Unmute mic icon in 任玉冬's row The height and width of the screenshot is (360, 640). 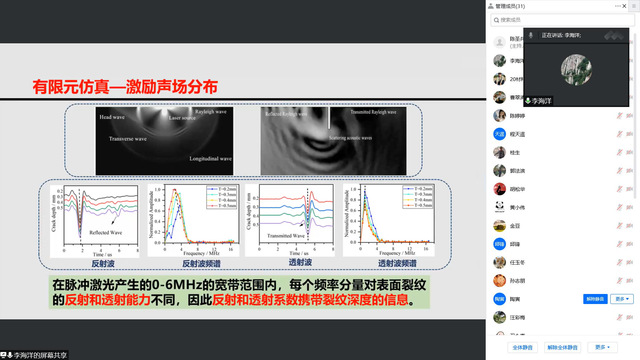[x=620, y=262]
